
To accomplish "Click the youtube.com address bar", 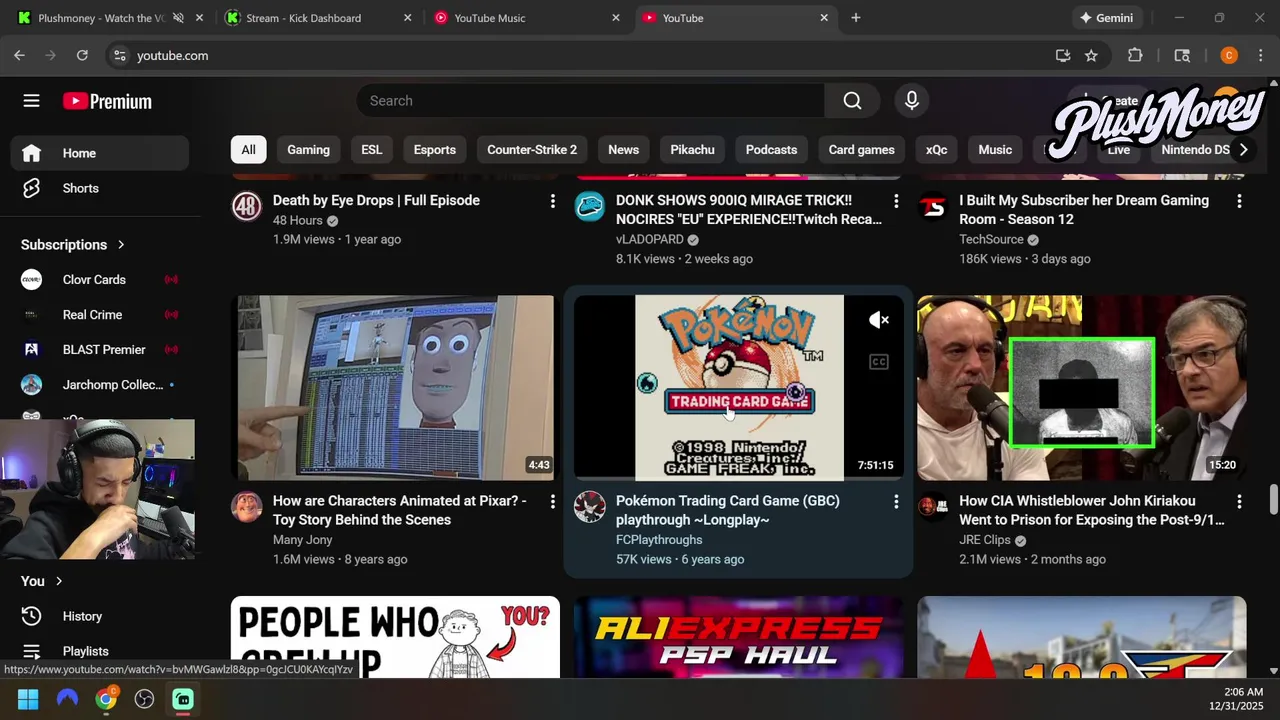I will 580,56.
